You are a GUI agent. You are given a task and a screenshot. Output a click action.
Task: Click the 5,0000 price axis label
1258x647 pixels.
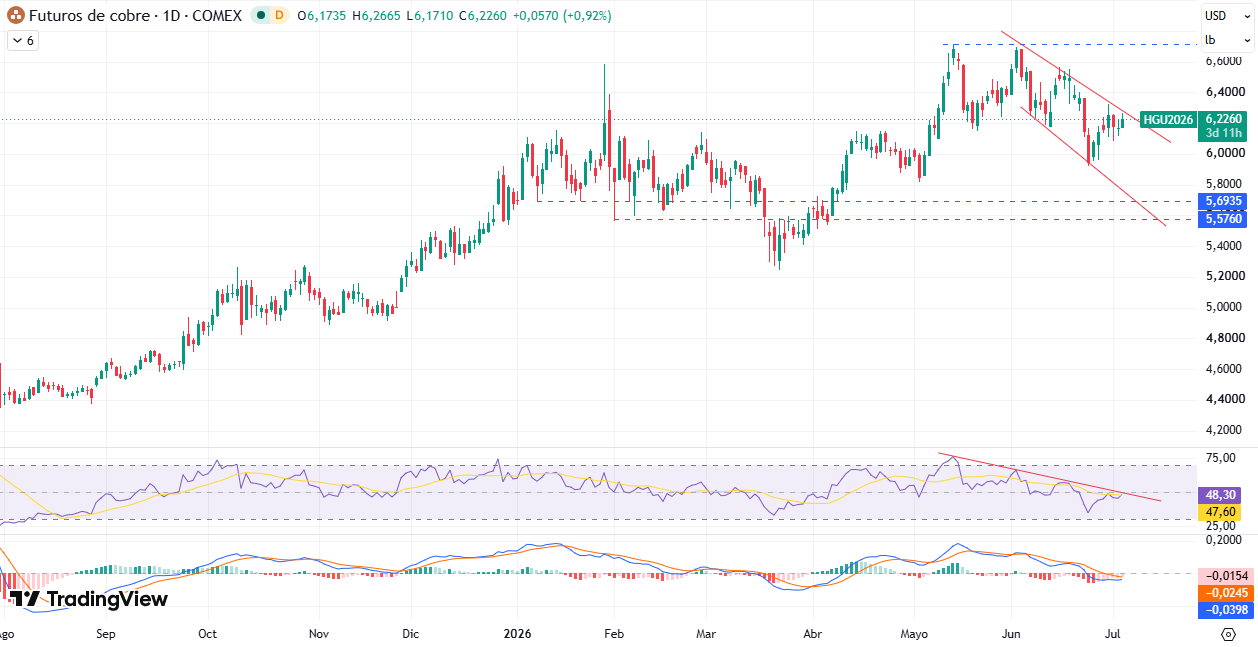pos(1224,307)
